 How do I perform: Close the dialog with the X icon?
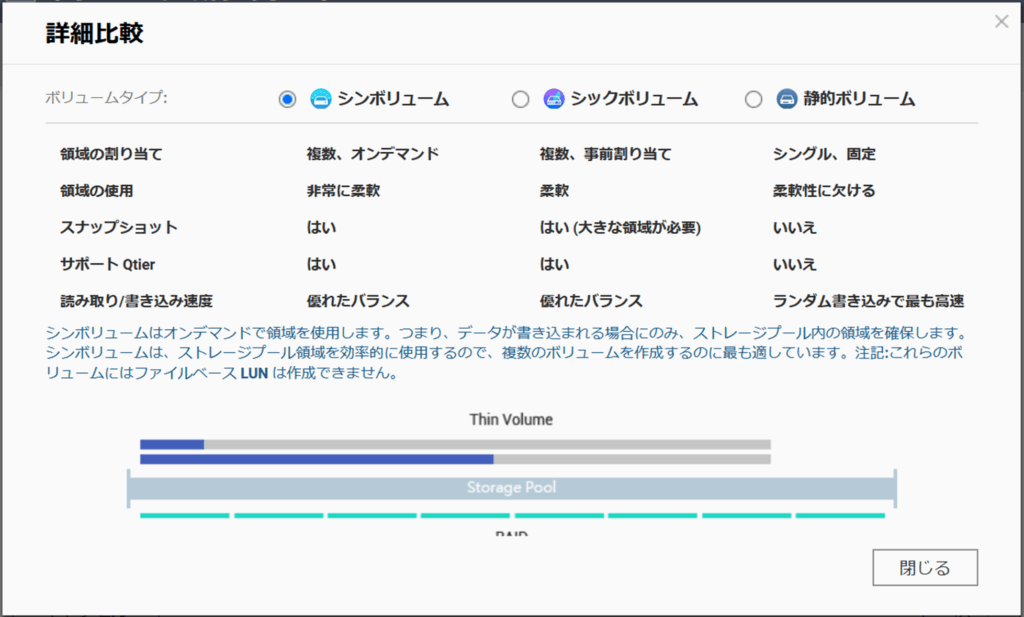1001,21
